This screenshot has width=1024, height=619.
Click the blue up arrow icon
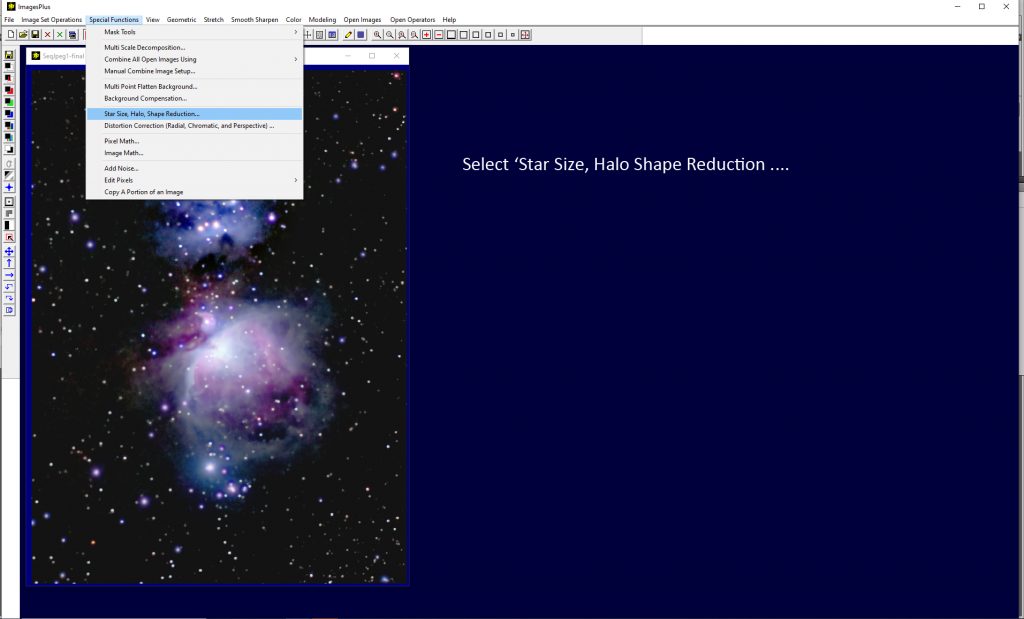9,263
